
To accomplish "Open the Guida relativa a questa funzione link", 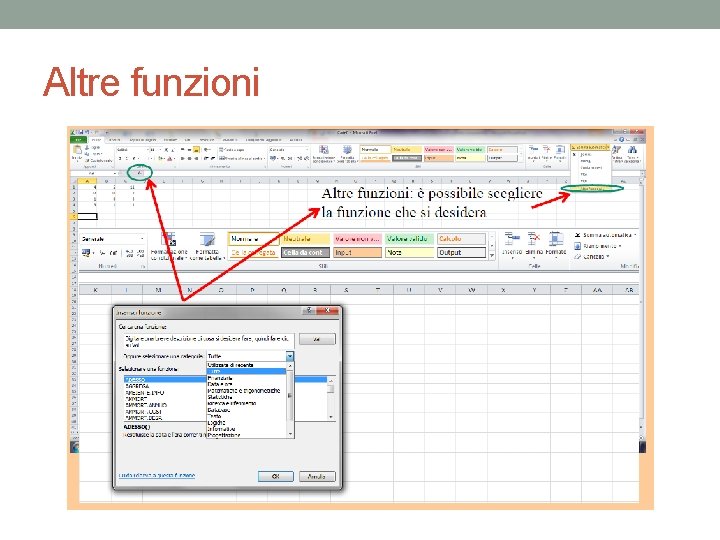I will (157, 475).
